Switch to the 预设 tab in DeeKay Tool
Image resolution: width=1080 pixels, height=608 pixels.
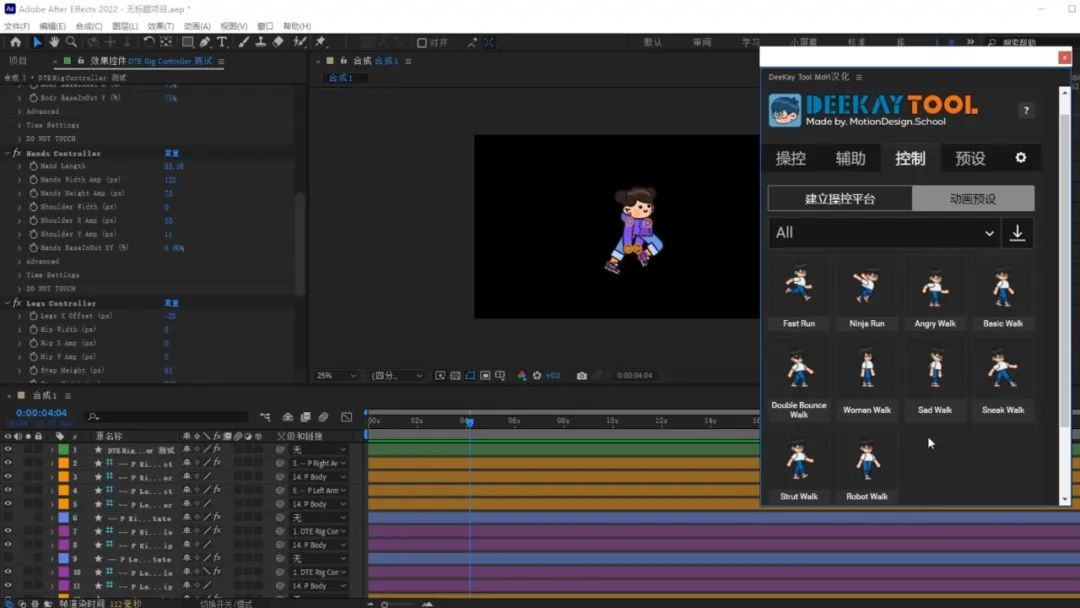pos(970,158)
